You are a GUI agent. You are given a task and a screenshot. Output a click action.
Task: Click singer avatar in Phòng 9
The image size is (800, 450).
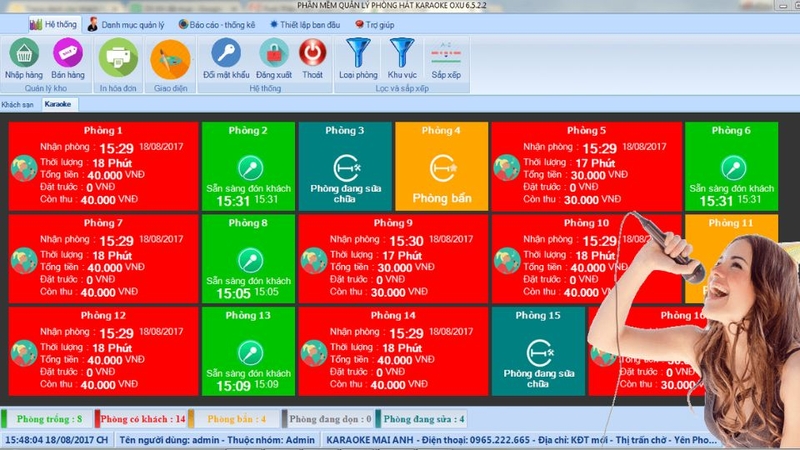pos(314,261)
